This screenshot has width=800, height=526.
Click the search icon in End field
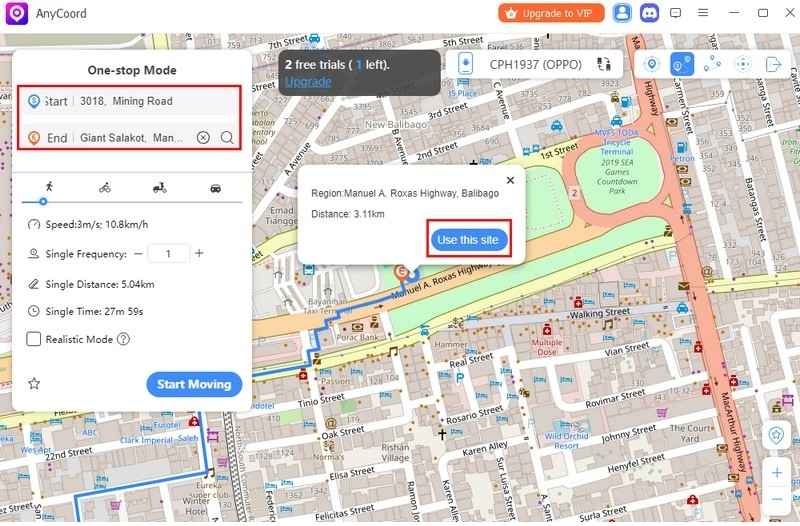[x=228, y=138]
